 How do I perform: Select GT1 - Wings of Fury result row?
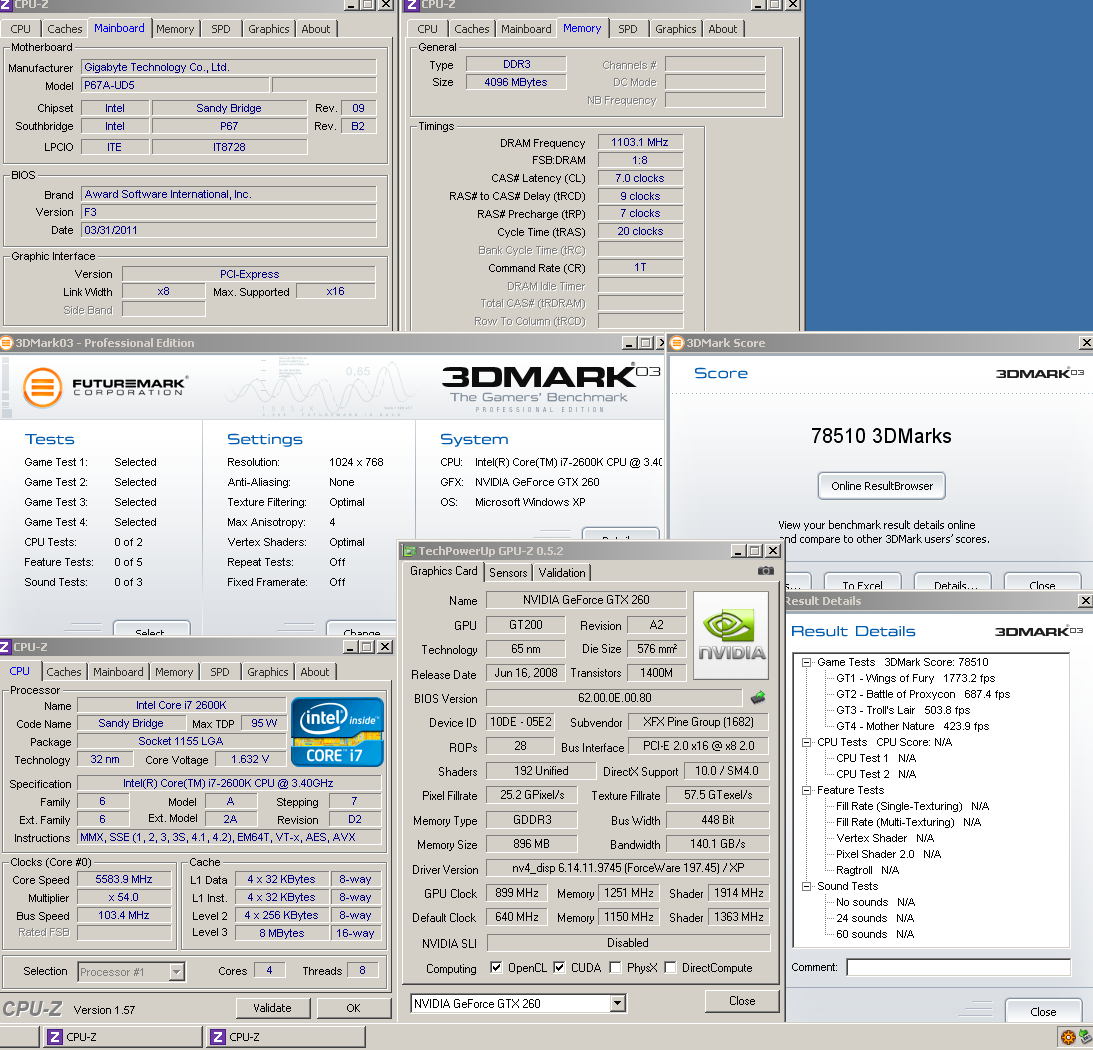(x=915, y=678)
